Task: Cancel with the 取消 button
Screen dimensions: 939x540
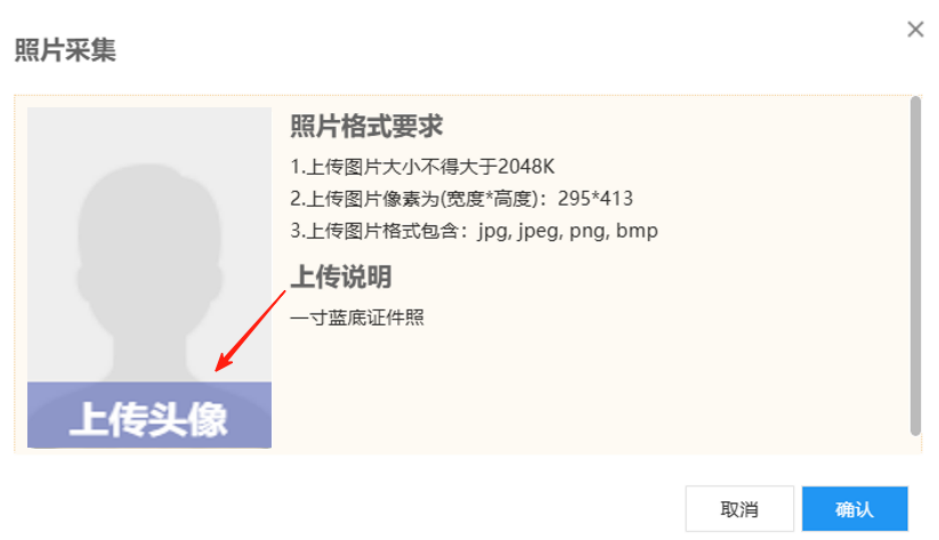Action: pos(740,509)
